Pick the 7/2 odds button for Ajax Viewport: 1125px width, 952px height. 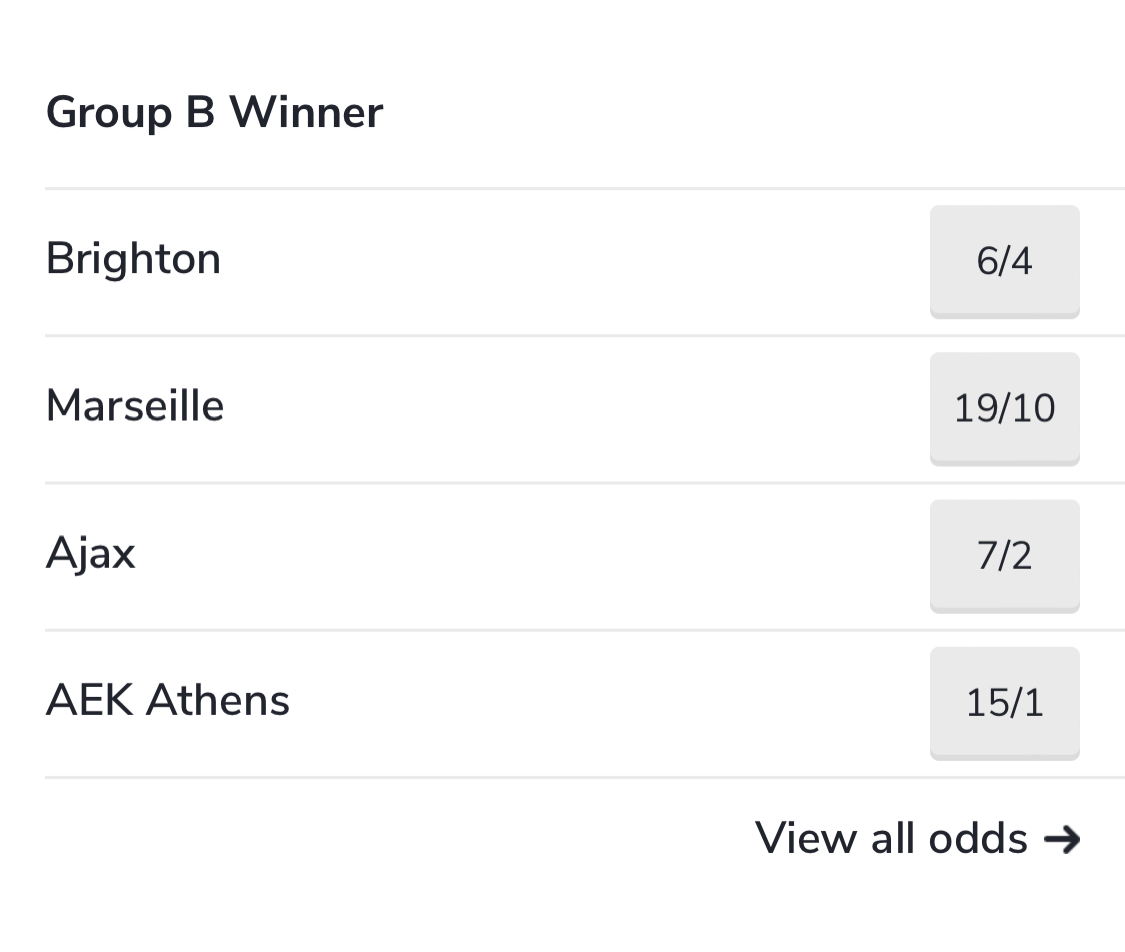point(1004,557)
